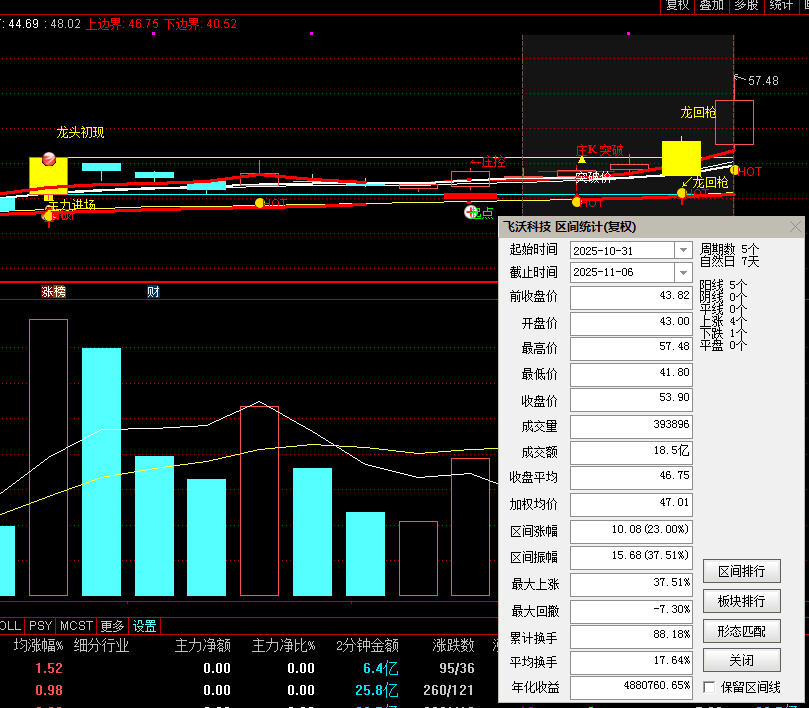The image size is (809, 708).
Task: Enable the 保留区间线 checkbox
Action: coord(710,688)
